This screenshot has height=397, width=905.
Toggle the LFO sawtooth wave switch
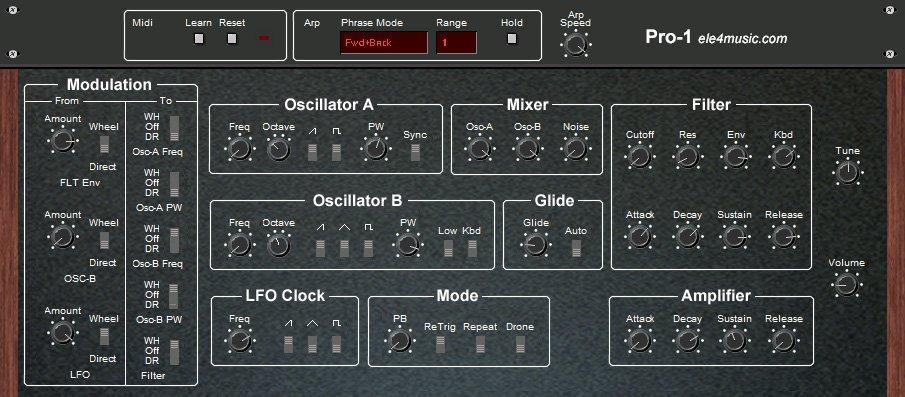289,344
